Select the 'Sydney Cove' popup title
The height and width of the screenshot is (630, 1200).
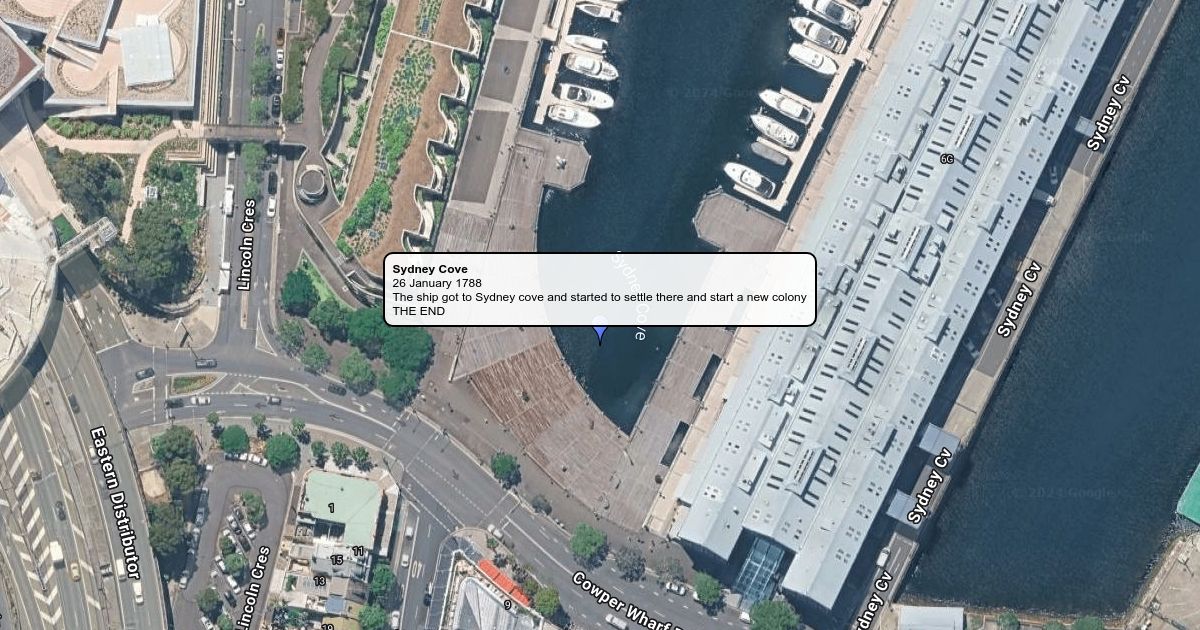[430, 269]
